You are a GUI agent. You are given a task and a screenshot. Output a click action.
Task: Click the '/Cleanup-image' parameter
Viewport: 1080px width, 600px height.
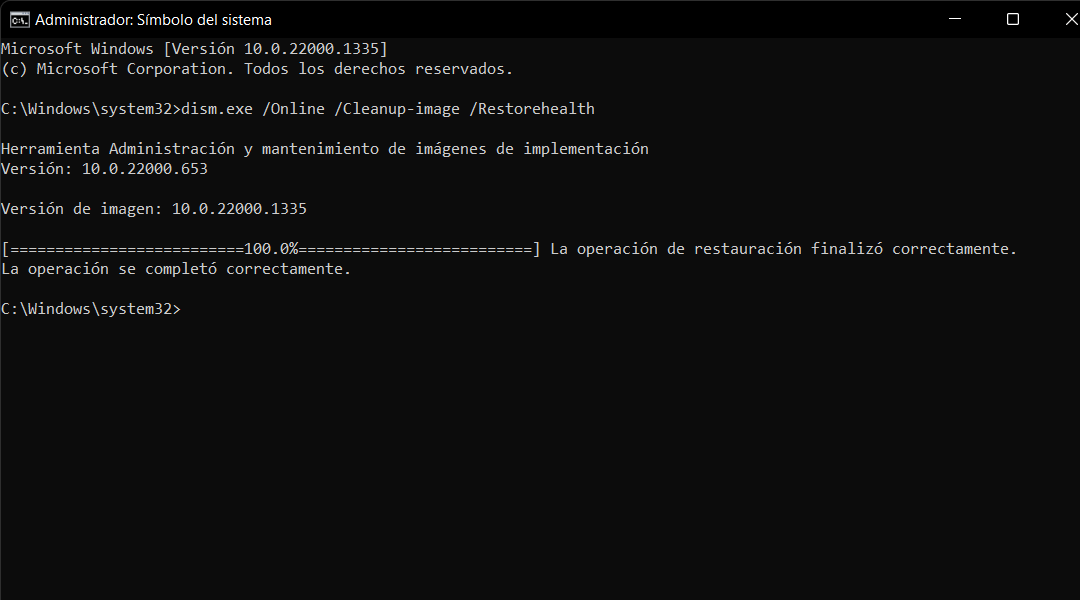(397, 109)
